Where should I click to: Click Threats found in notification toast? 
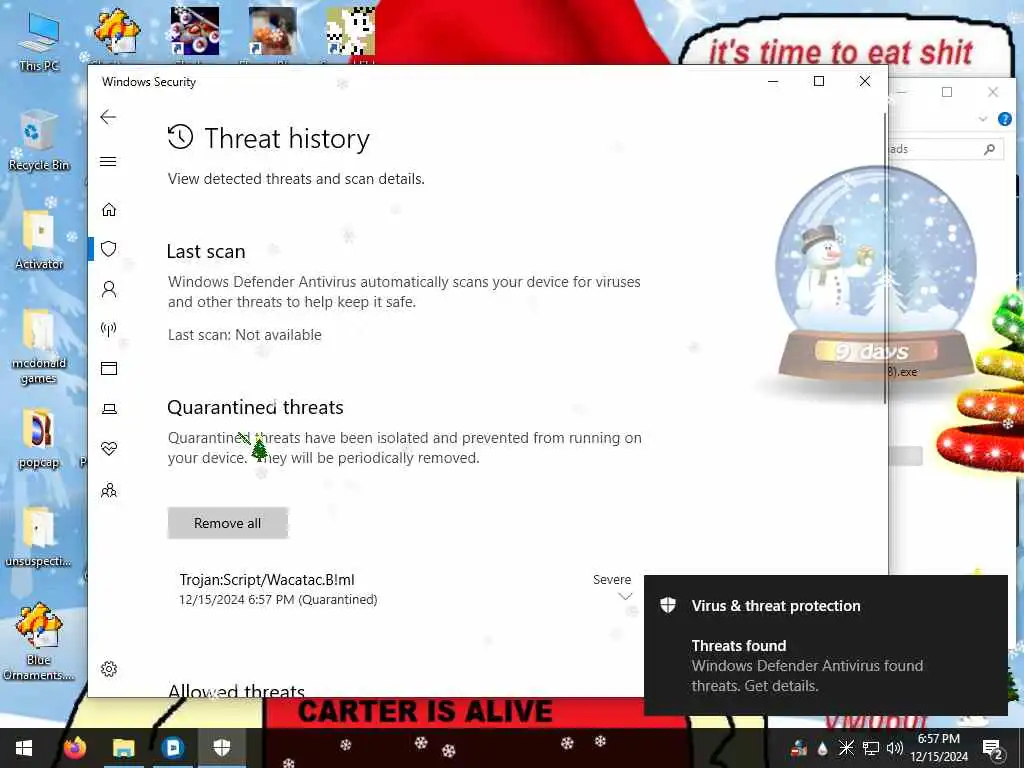click(x=739, y=645)
